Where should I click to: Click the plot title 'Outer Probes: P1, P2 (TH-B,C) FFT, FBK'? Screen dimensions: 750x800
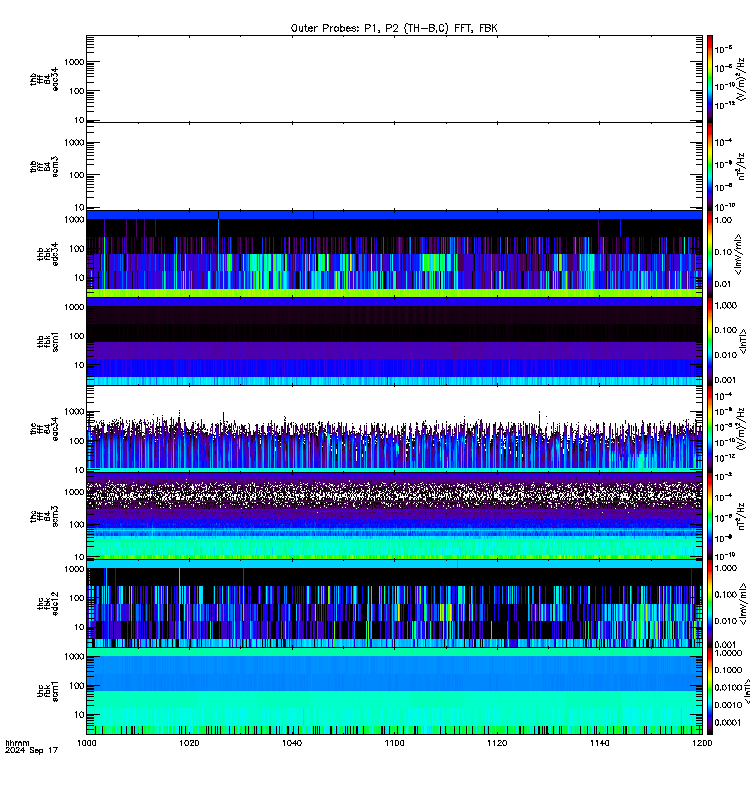tap(394, 28)
